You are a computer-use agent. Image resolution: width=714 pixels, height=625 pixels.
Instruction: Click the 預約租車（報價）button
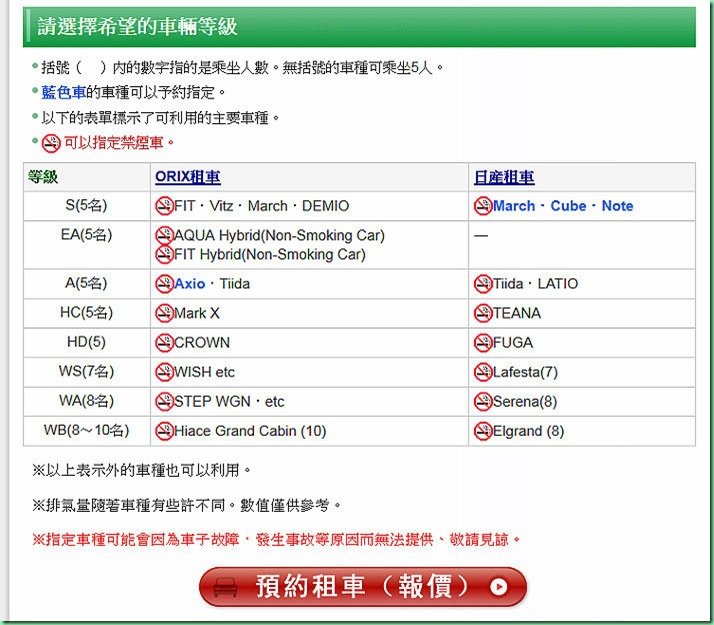[x=363, y=587]
